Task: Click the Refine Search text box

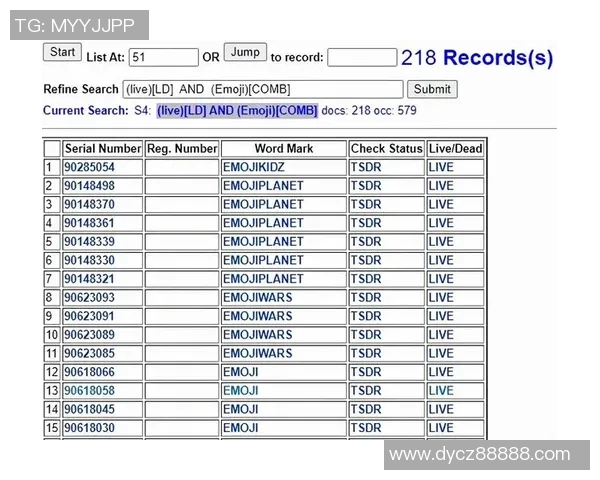Action: [263, 89]
